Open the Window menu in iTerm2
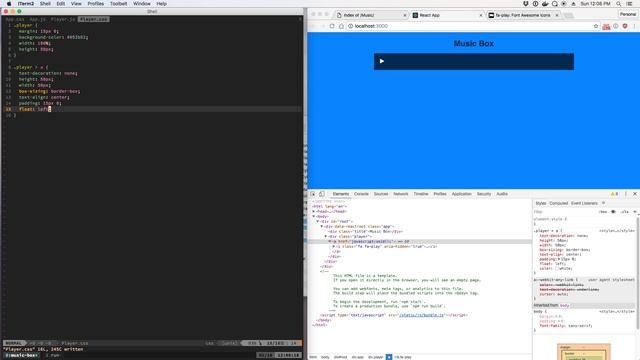The width and height of the screenshot is (640, 360). pos(142,4)
